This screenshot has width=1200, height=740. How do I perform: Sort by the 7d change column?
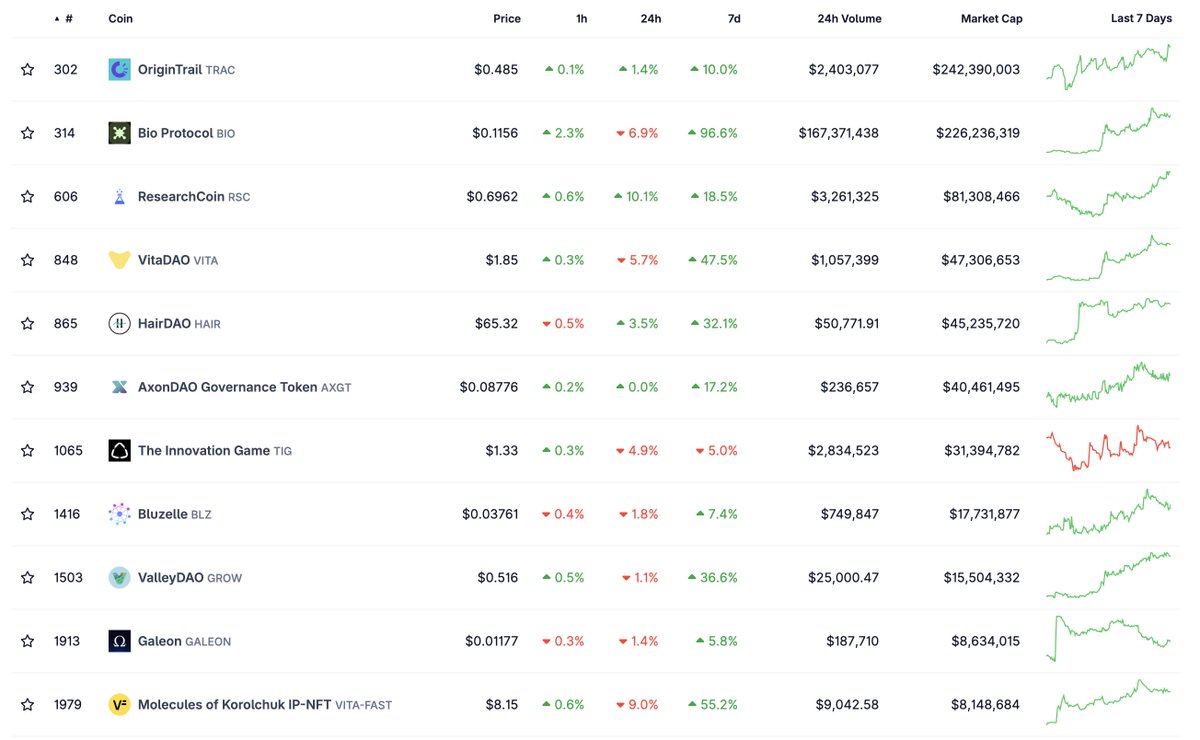733,19
